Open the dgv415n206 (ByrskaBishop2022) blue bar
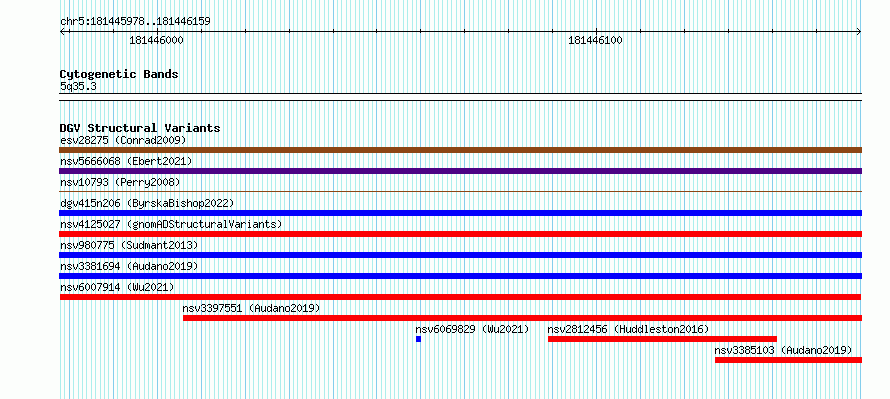 [x=460, y=213]
